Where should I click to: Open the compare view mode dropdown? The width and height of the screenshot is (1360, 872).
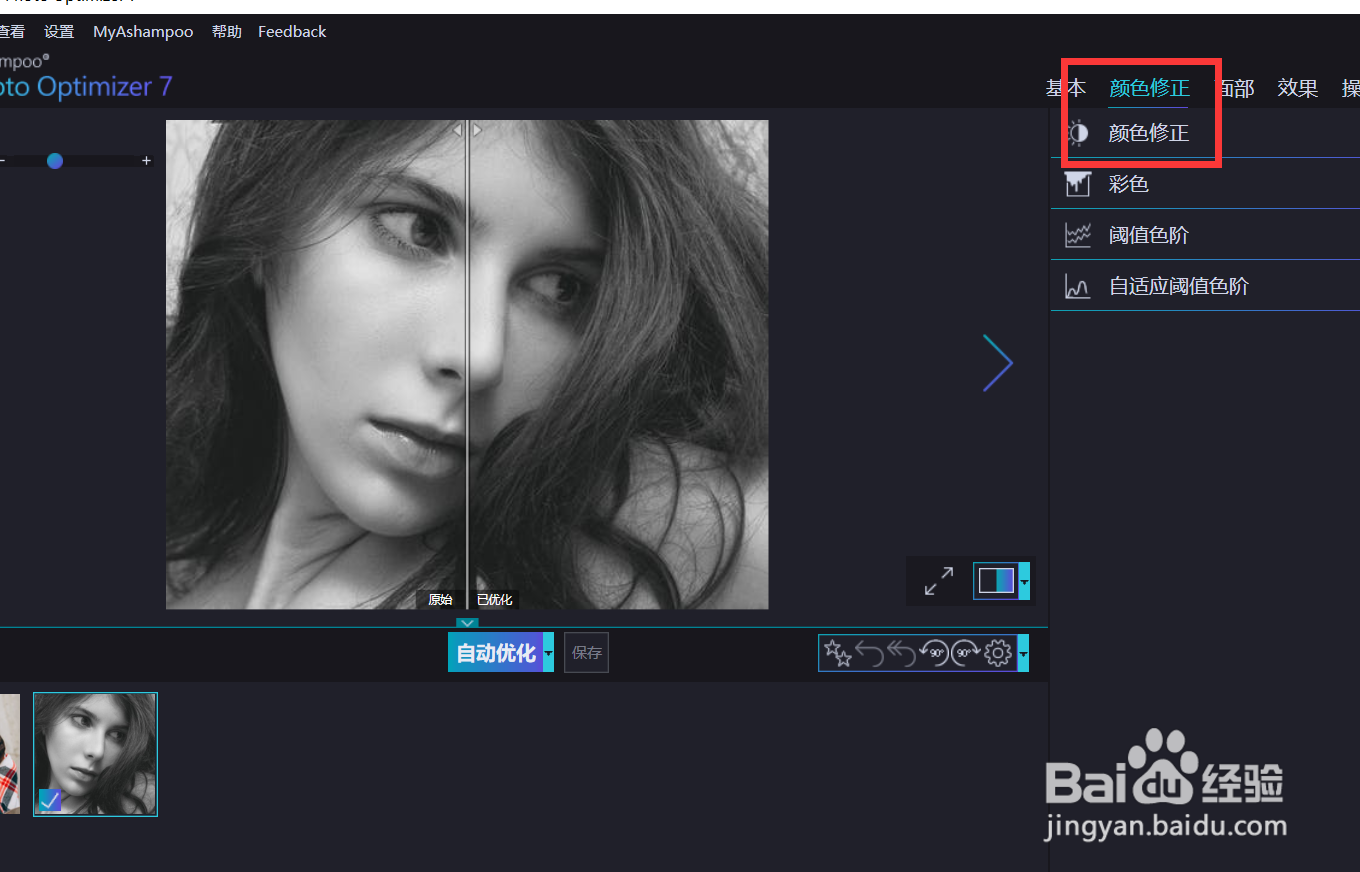click(1024, 581)
